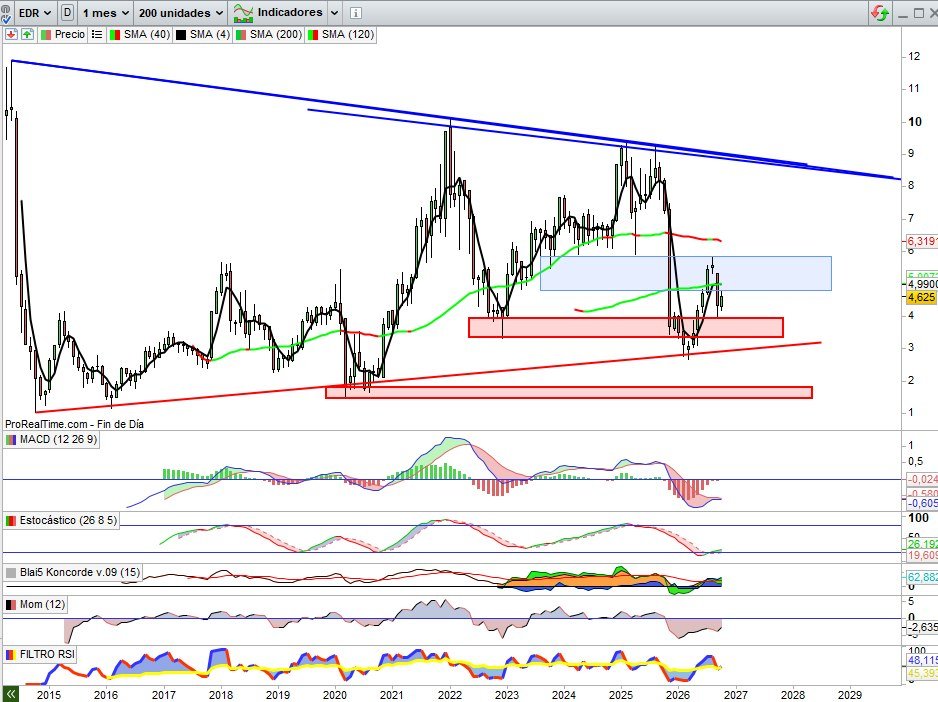The image size is (938, 702).
Task: Select the light blue rectangle zone
Action: tap(686, 273)
